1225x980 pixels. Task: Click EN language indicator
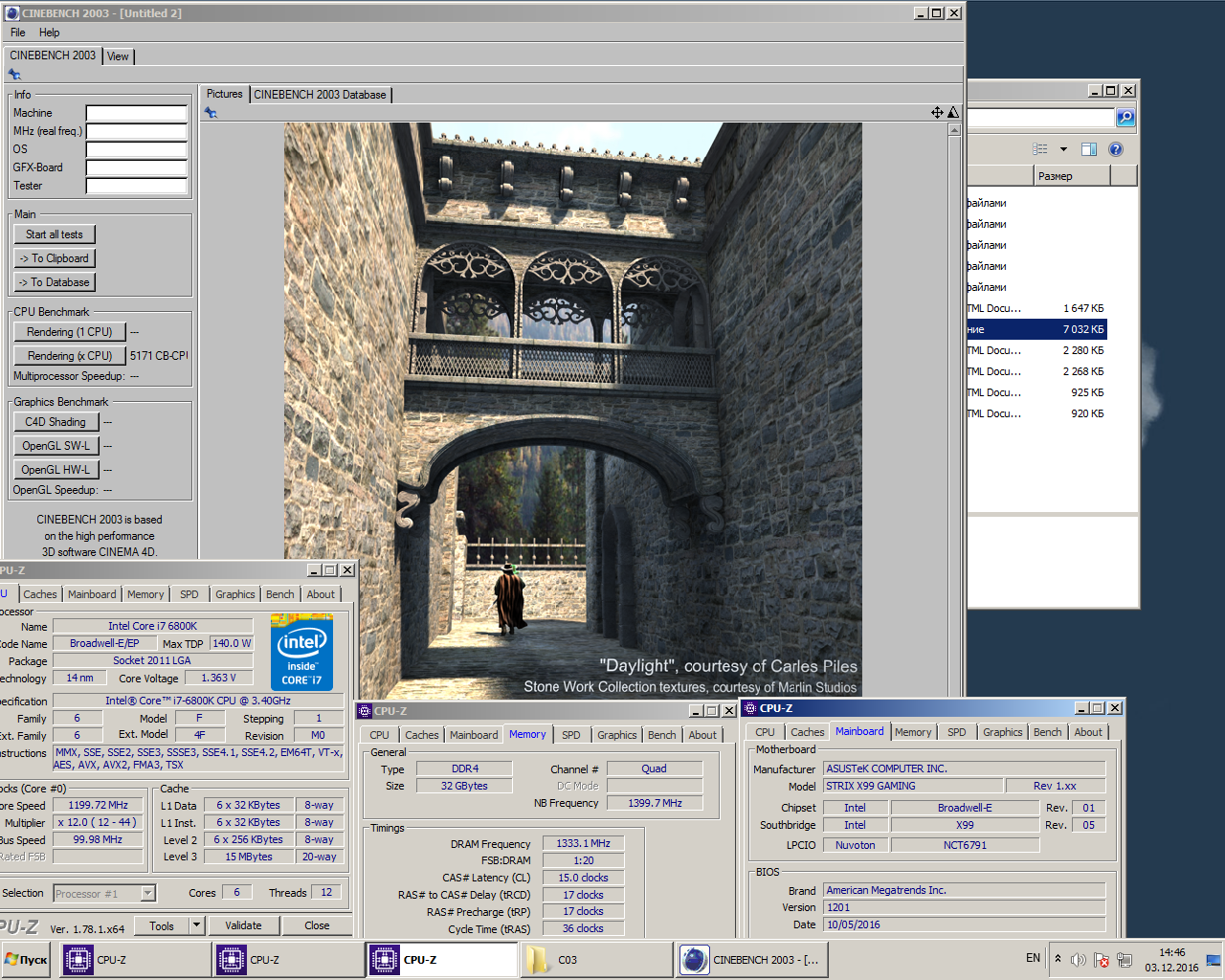(1033, 958)
